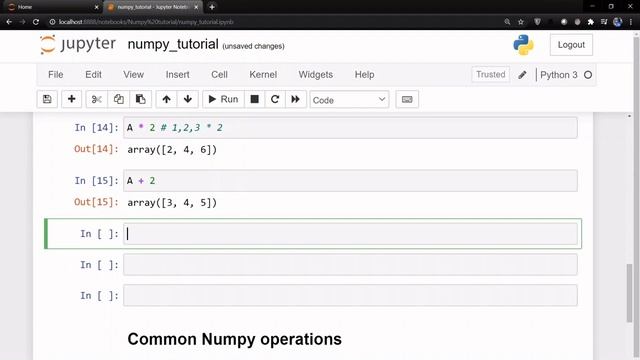Click the code cell In [15] input

[350, 181]
